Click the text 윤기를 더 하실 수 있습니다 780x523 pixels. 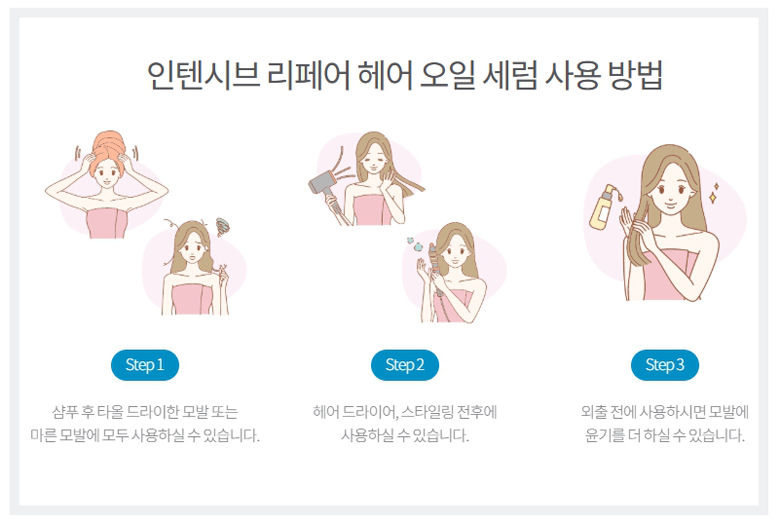pyautogui.click(x=665, y=435)
